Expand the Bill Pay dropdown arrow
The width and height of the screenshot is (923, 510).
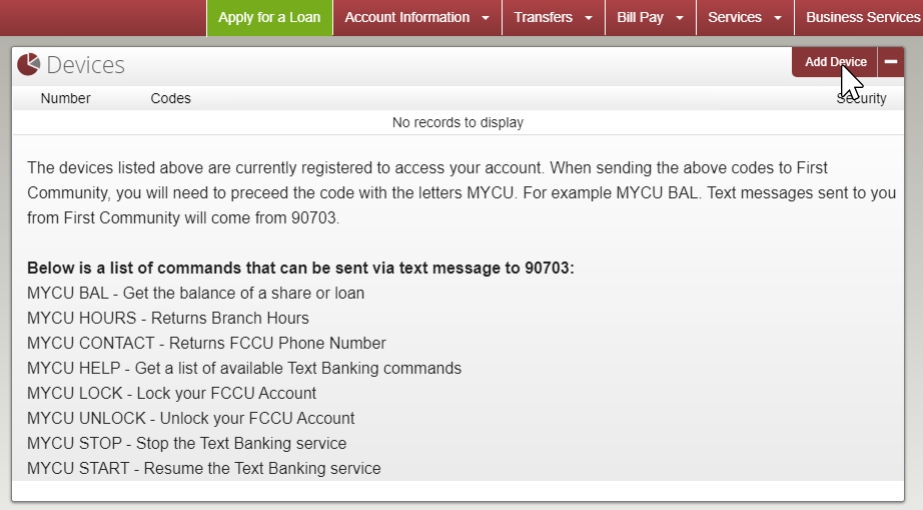[x=679, y=18]
